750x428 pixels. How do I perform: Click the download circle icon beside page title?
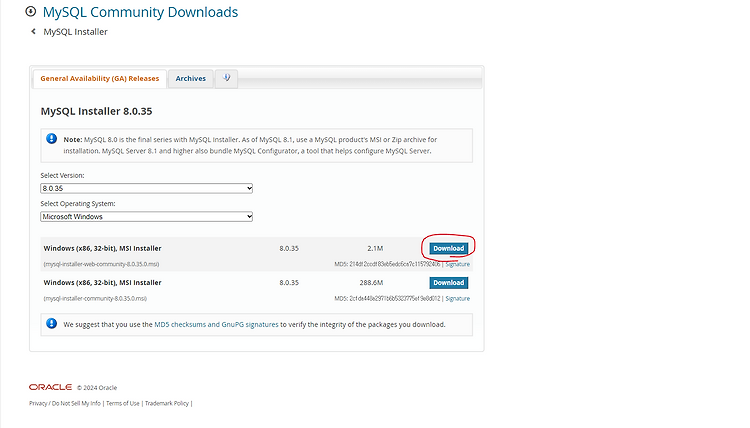[x=31, y=11]
